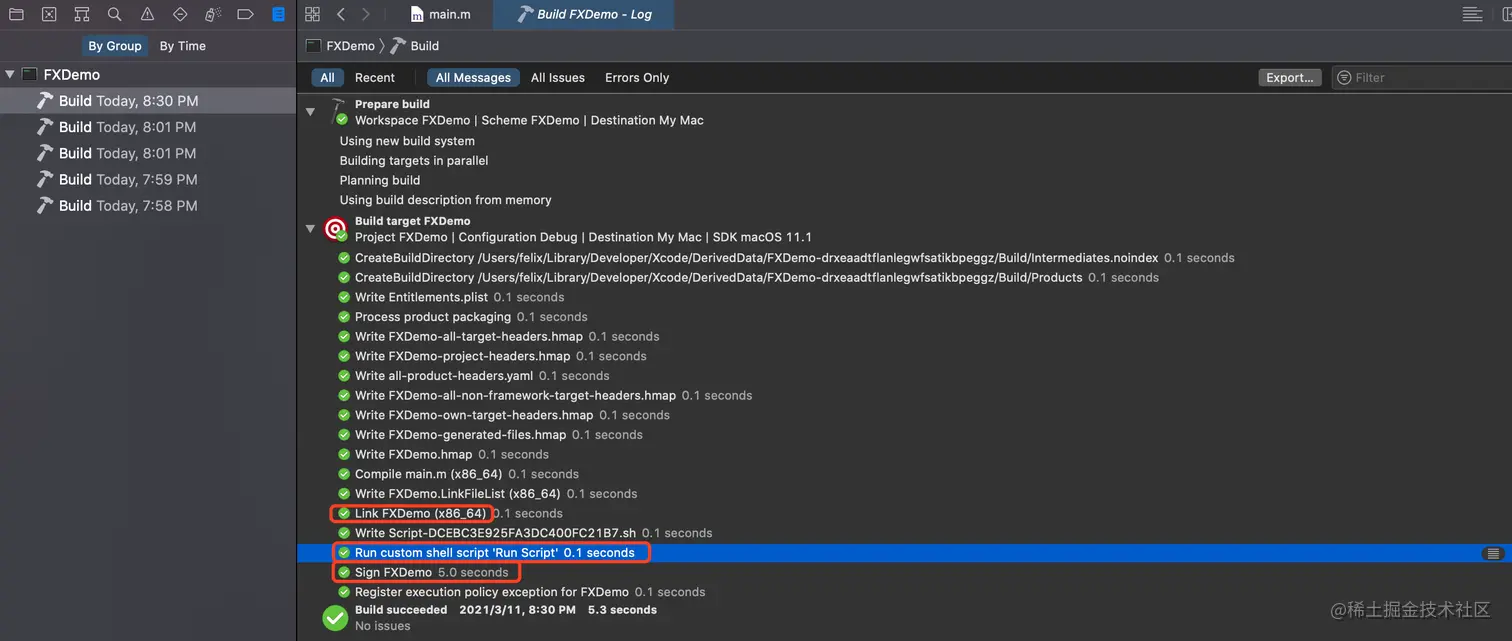This screenshot has width=1512, height=641.
Task: Show All Messages in log
Action: (x=473, y=77)
